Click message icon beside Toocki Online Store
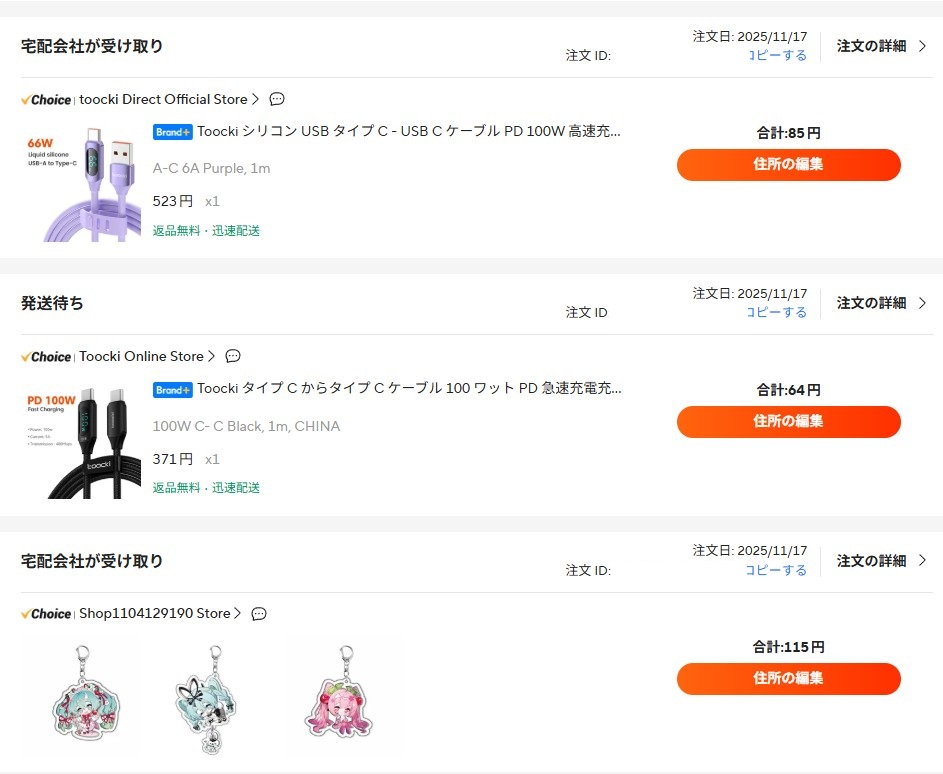The image size is (943, 774). point(233,356)
